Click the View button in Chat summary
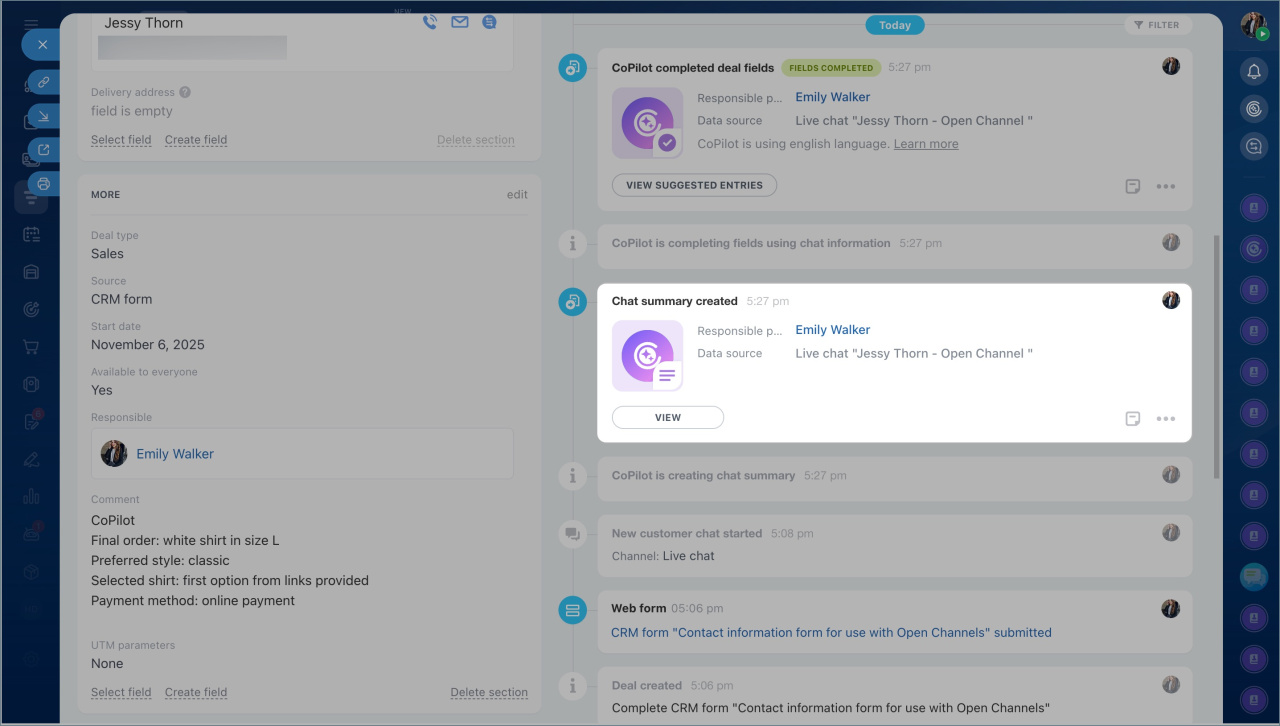This screenshot has height=726, width=1280. coord(668,418)
